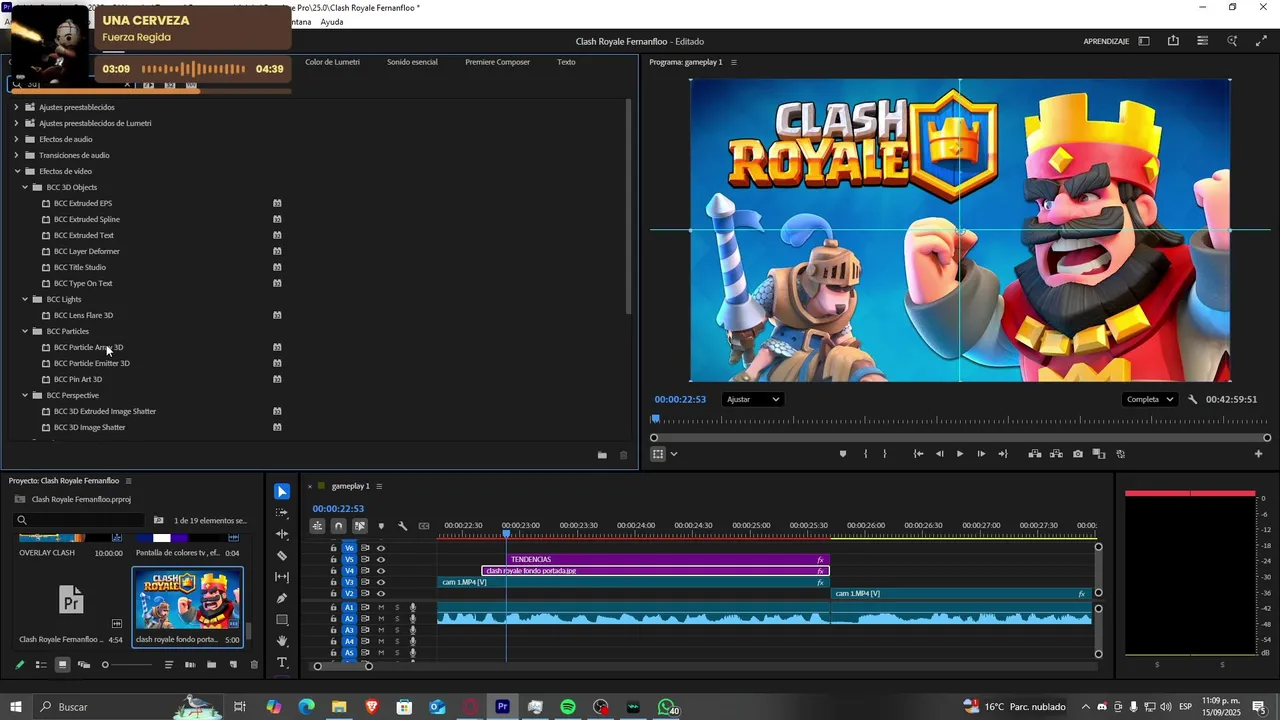Open the Ajustar zoom level dropdown
The image size is (1280, 720).
(x=752, y=399)
